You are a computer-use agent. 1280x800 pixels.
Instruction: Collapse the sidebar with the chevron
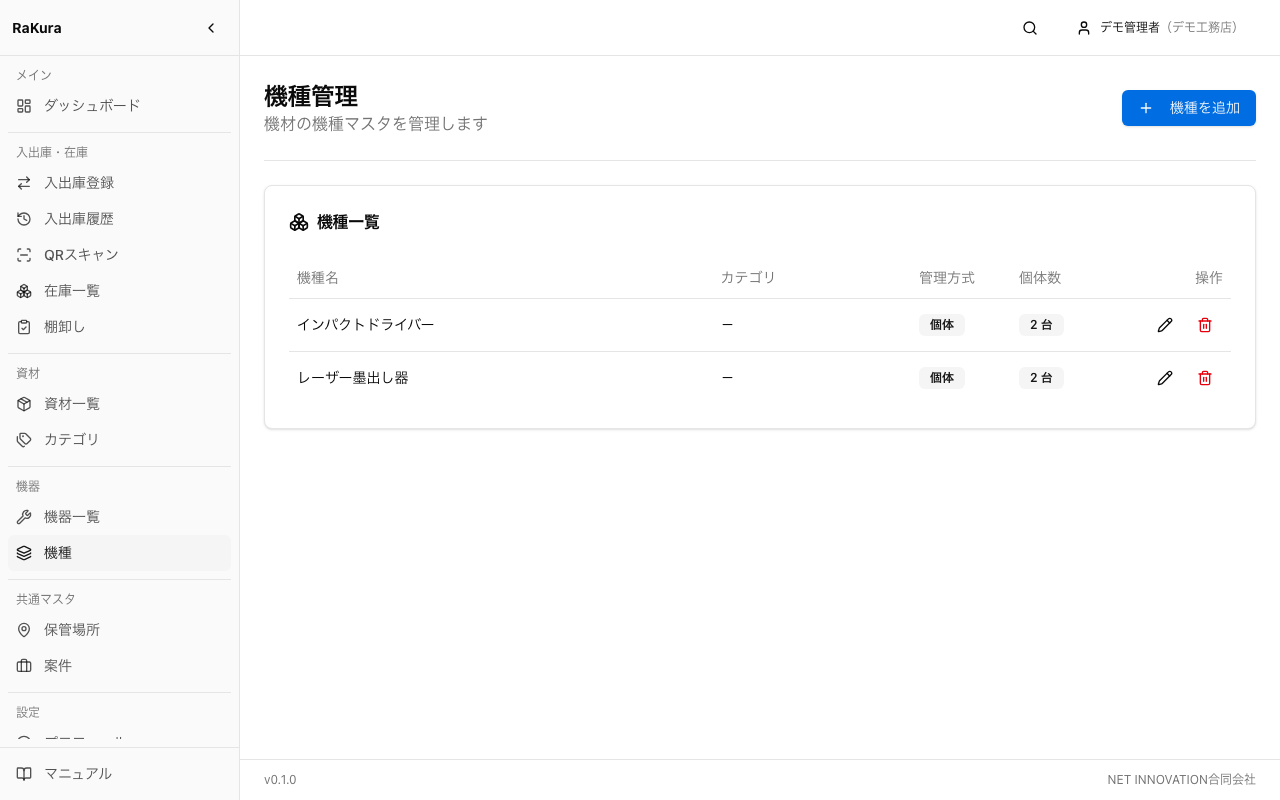point(211,28)
